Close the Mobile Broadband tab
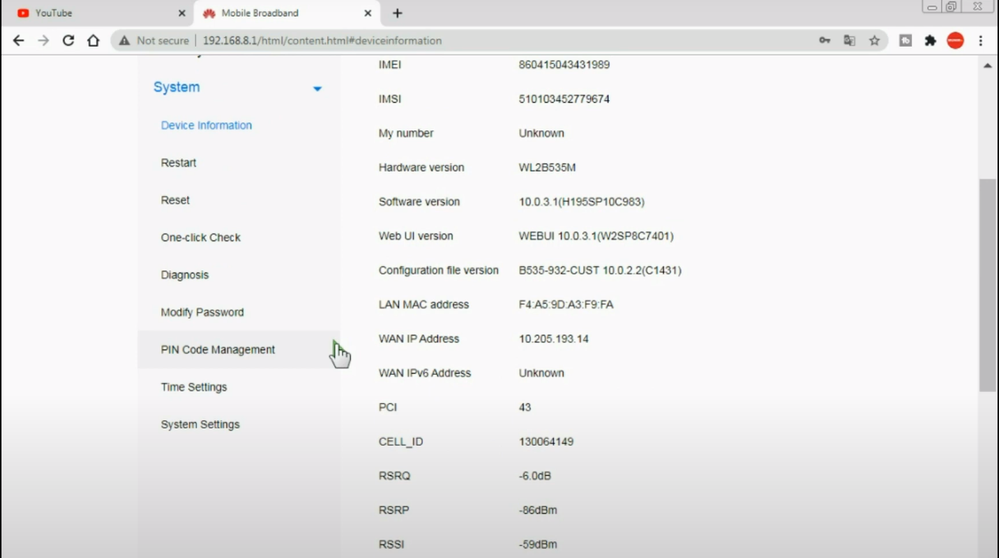 click(368, 13)
